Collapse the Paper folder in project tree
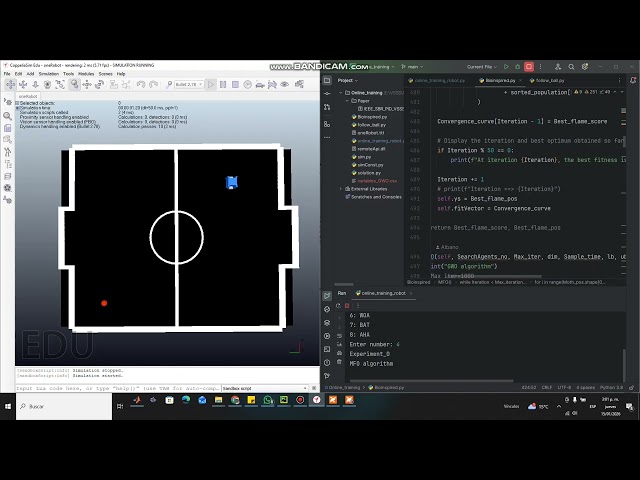The width and height of the screenshot is (640, 480). (347, 100)
